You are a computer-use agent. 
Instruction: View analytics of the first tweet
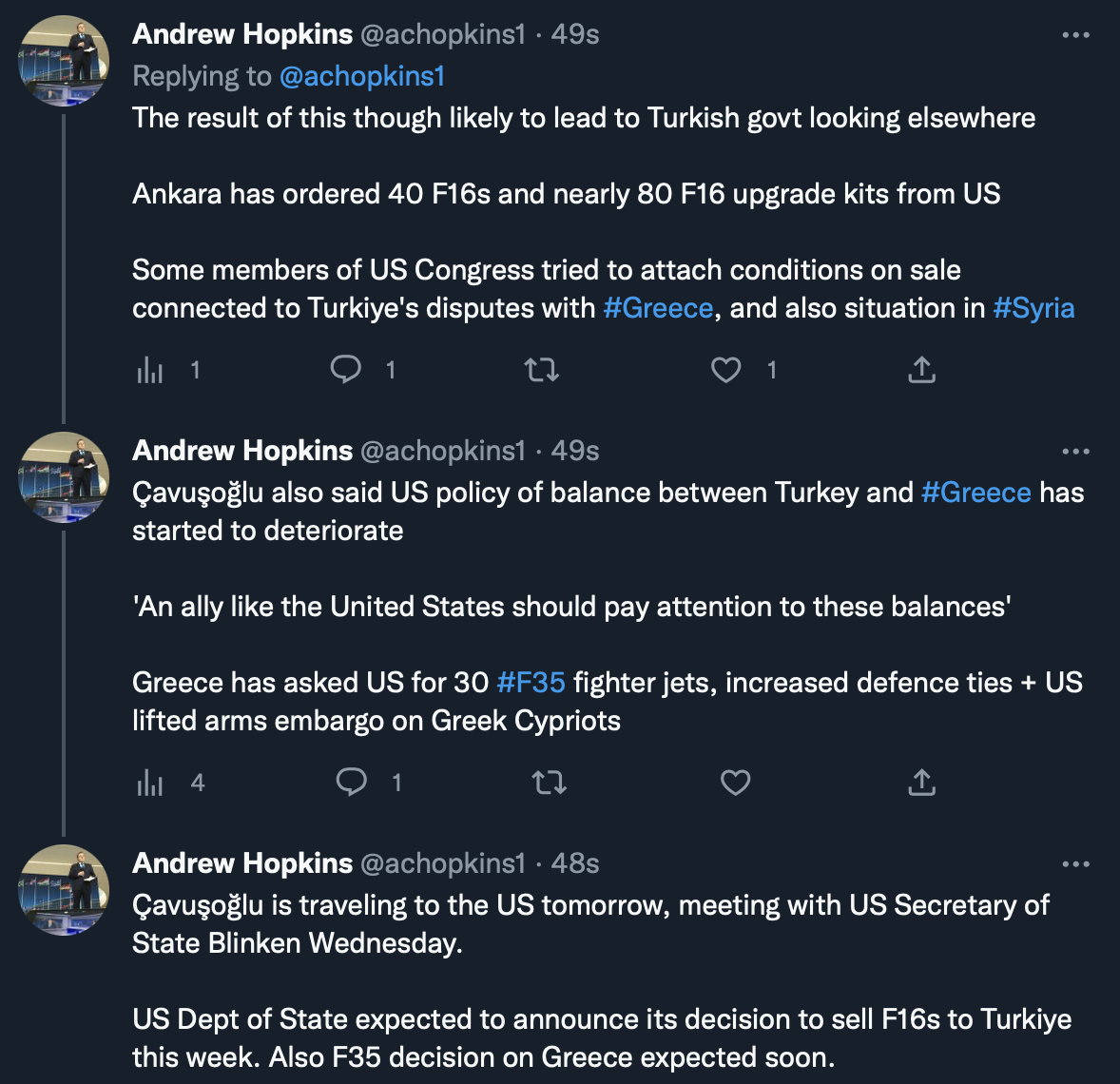pyautogui.click(x=150, y=370)
